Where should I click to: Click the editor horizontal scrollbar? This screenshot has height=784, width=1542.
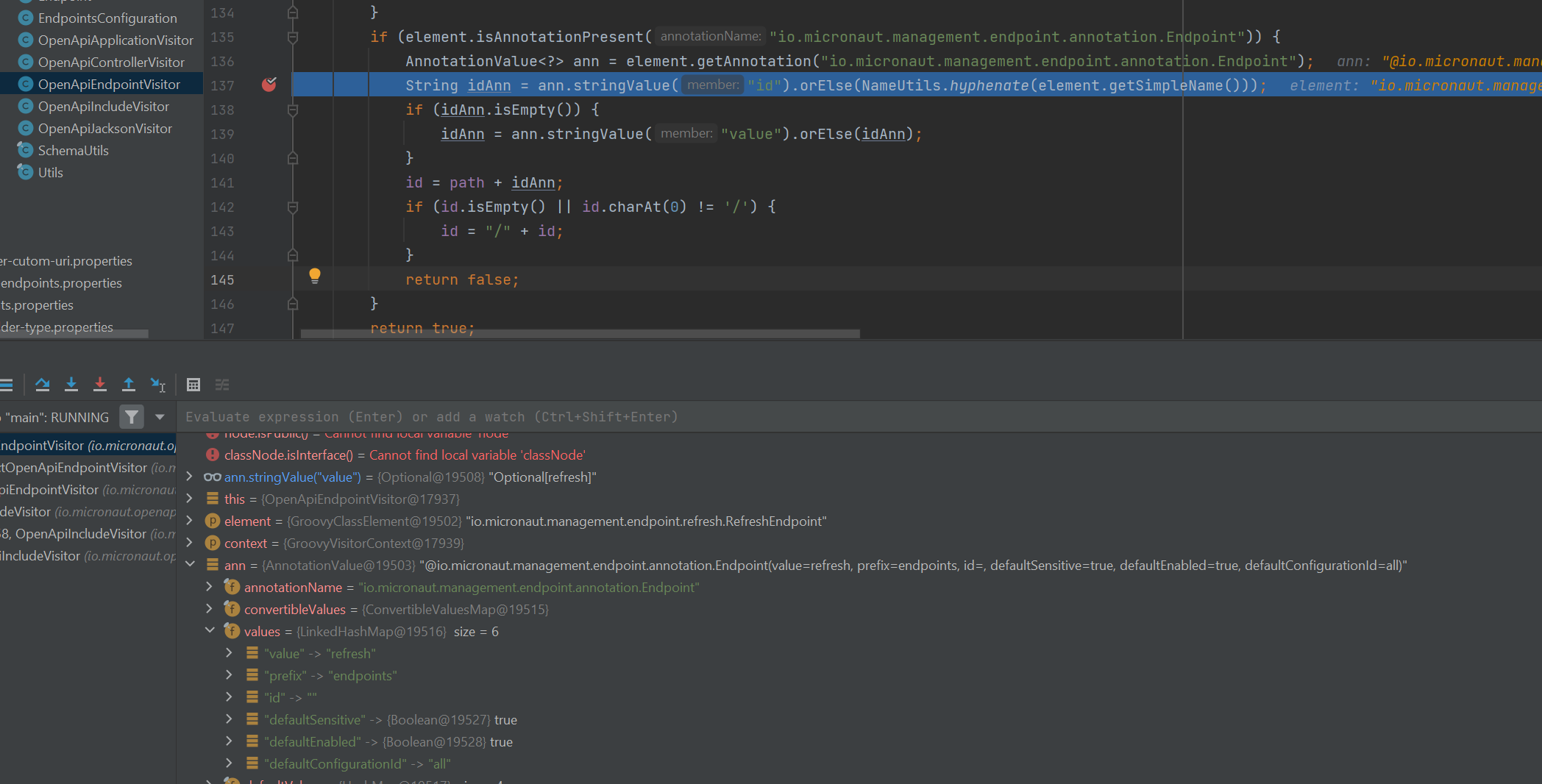tap(580, 334)
